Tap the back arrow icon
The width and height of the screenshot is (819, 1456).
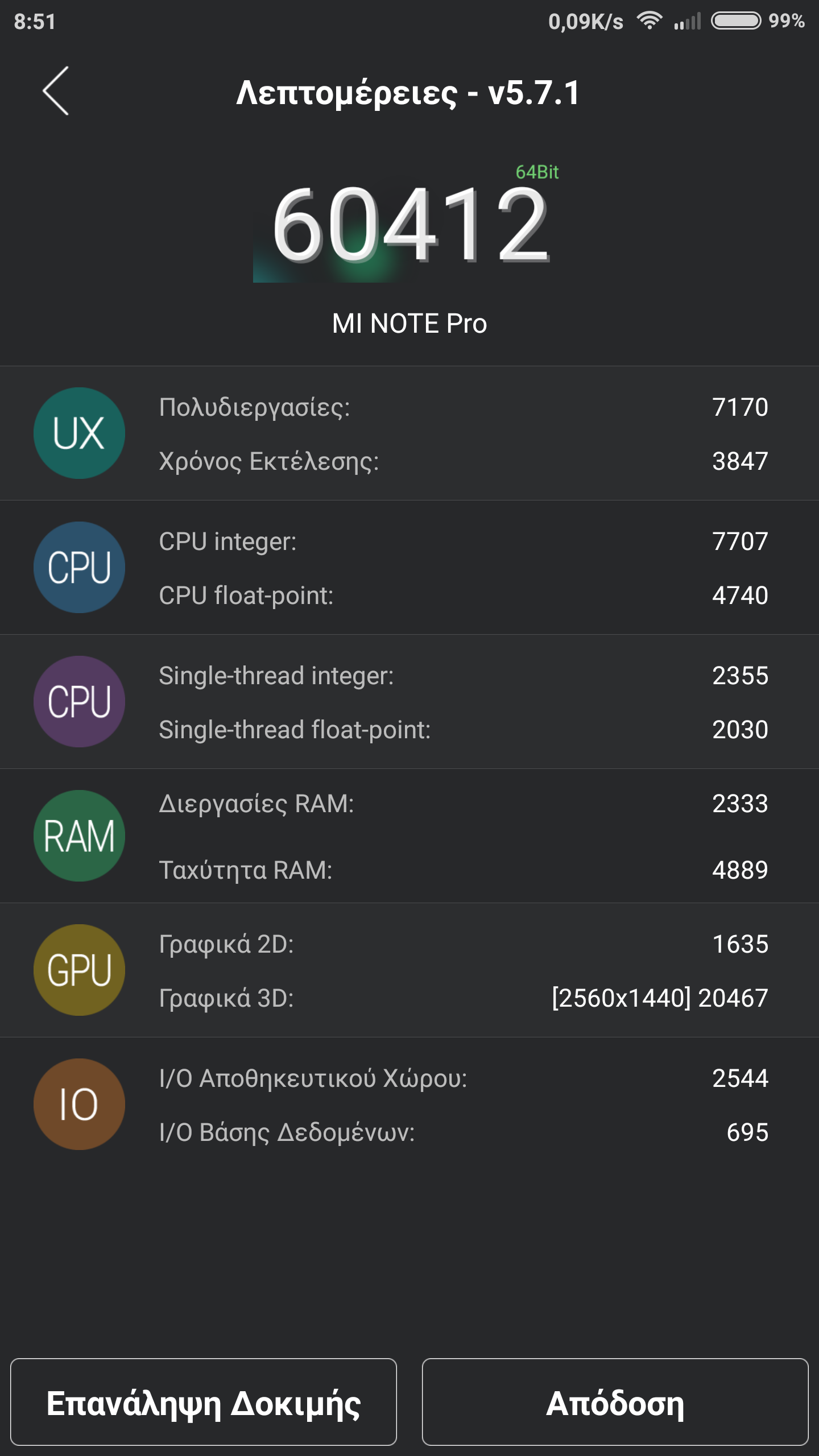56,91
